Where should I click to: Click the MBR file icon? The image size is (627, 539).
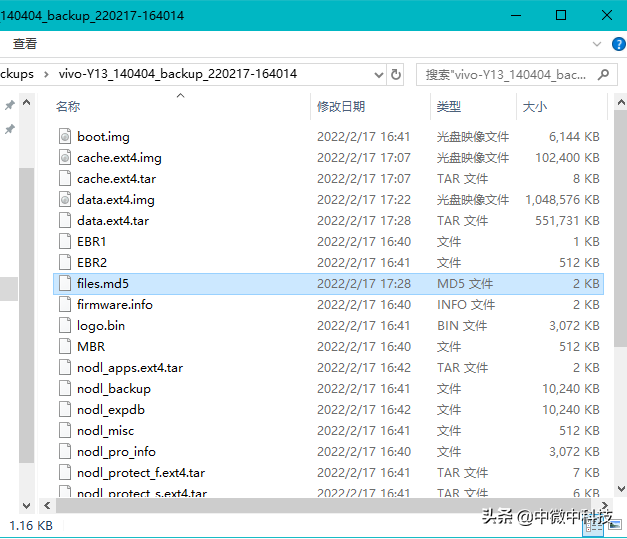click(65, 346)
